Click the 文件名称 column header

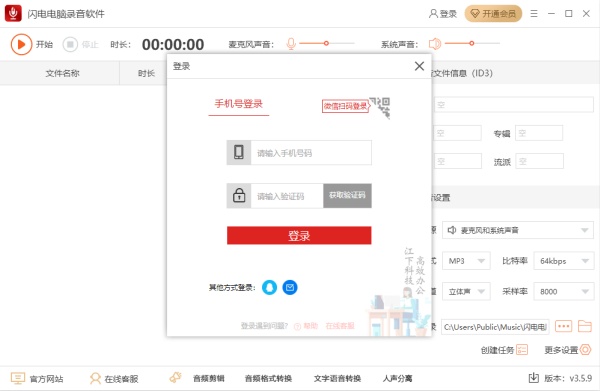pyautogui.click(x=62, y=73)
